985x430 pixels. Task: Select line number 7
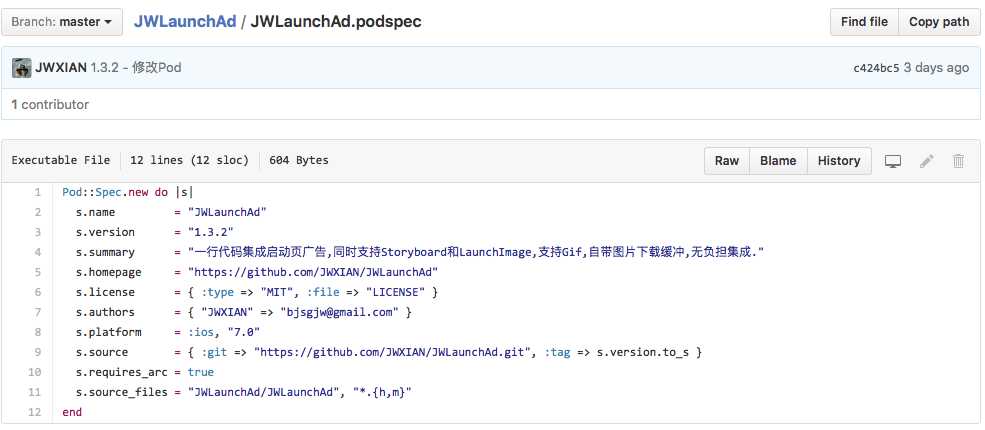click(38, 312)
